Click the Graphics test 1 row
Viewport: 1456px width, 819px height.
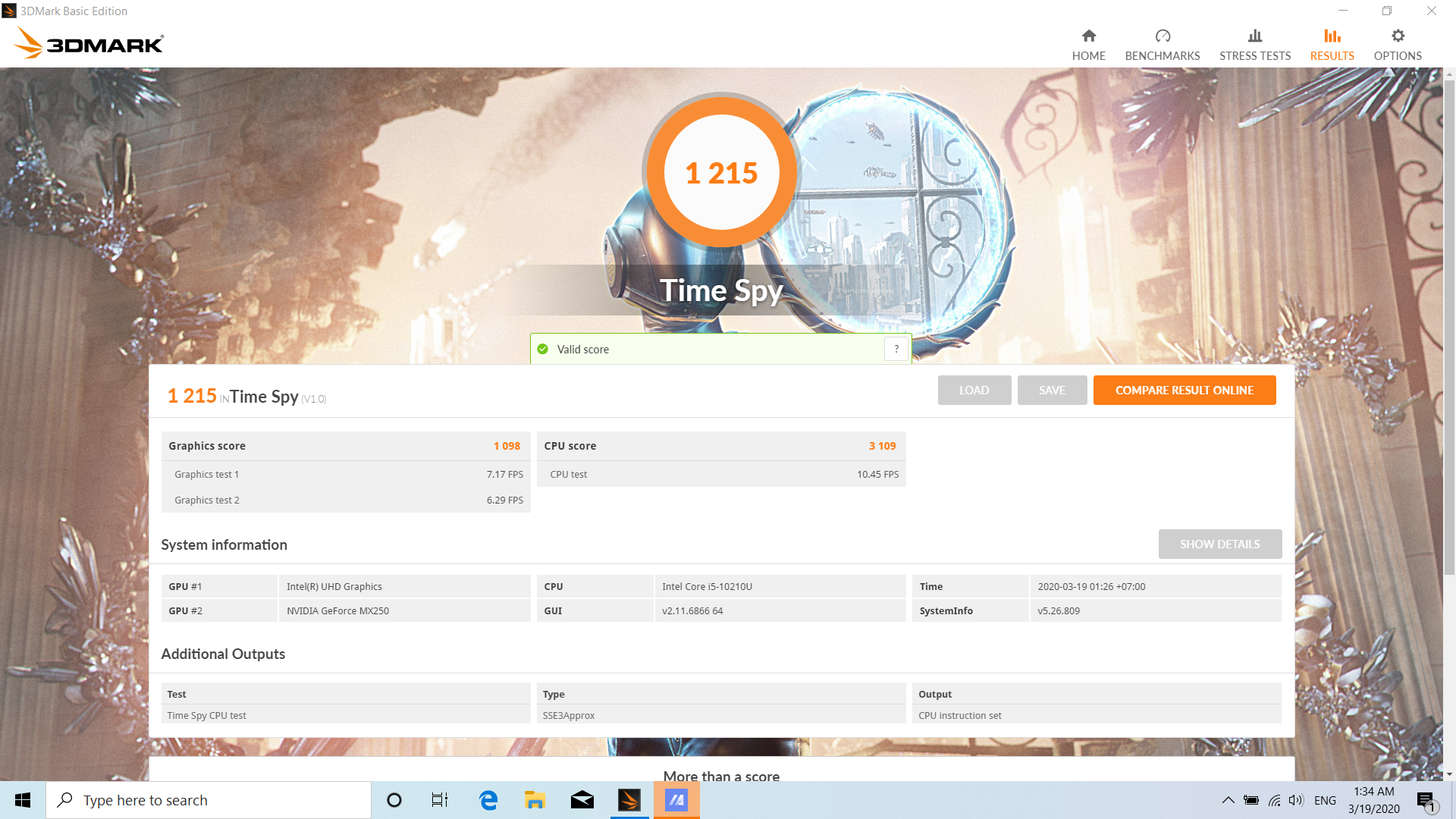pos(346,475)
